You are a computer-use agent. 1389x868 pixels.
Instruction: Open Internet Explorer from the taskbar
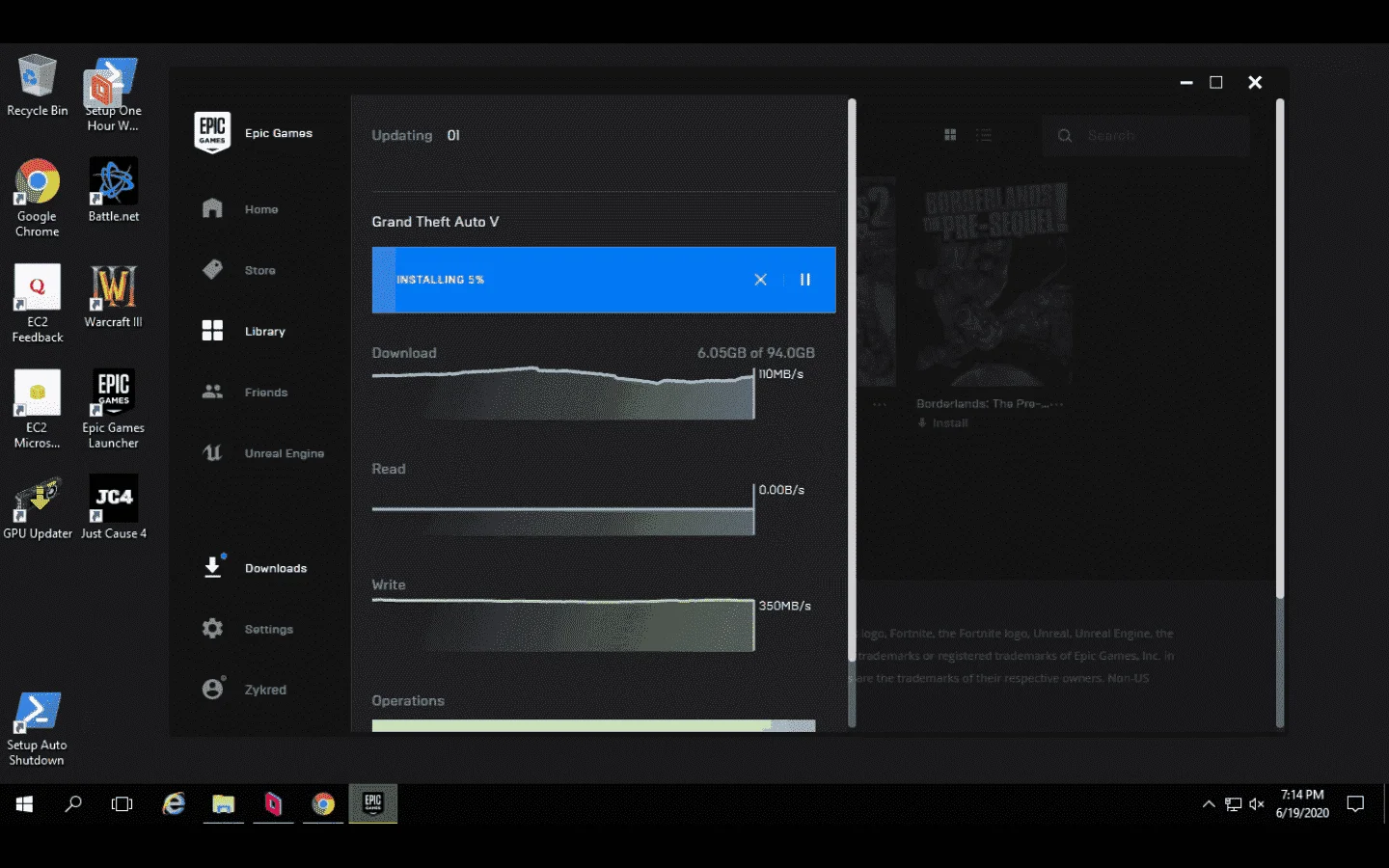[174, 803]
